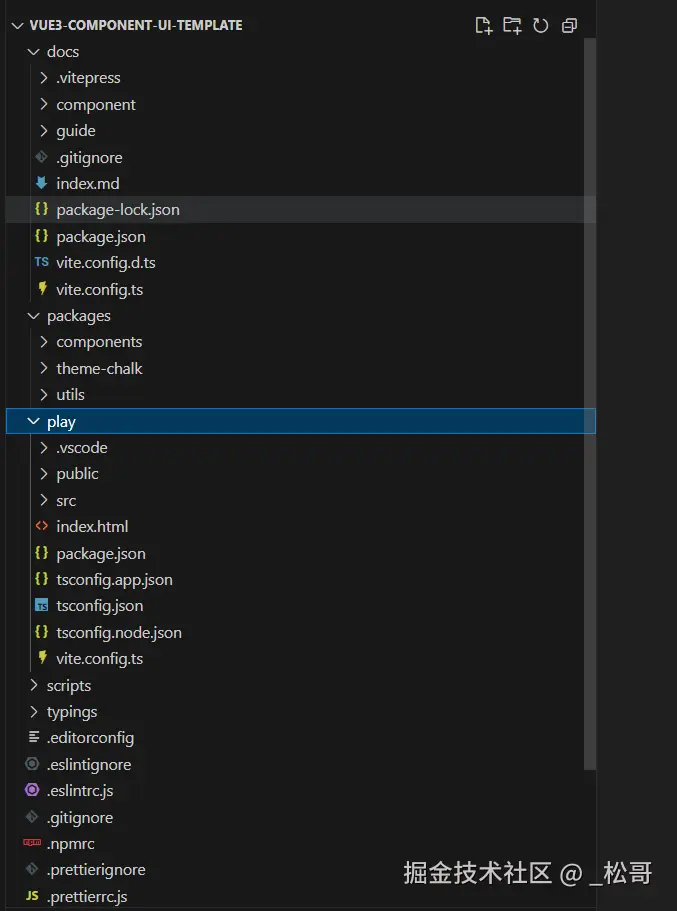
Task: Click the index.html file icon
Action: [41, 527]
